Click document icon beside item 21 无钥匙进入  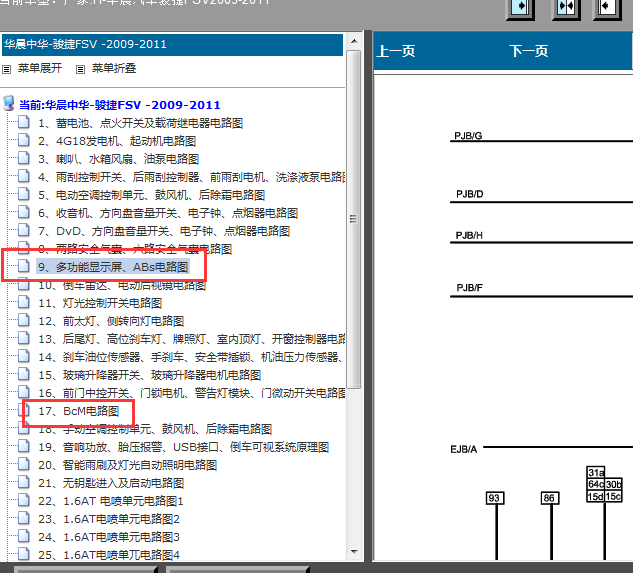(24, 481)
